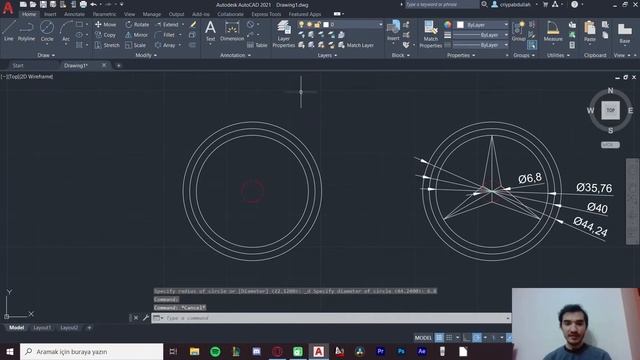This screenshot has height=360, width=640.
Task: Click the keyword search box
Action: pyautogui.click(x=442, y=4)
